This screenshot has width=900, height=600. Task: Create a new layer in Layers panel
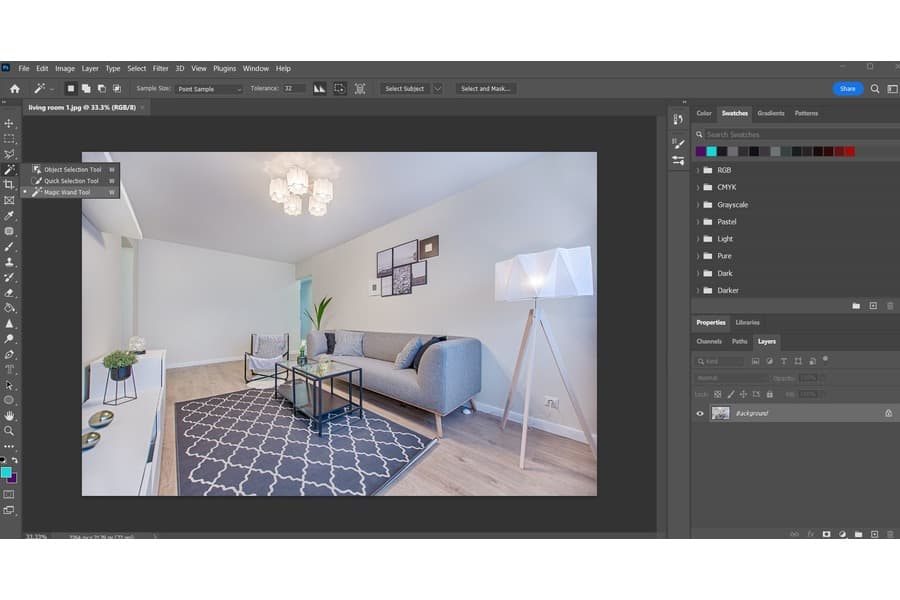(874, 534)
